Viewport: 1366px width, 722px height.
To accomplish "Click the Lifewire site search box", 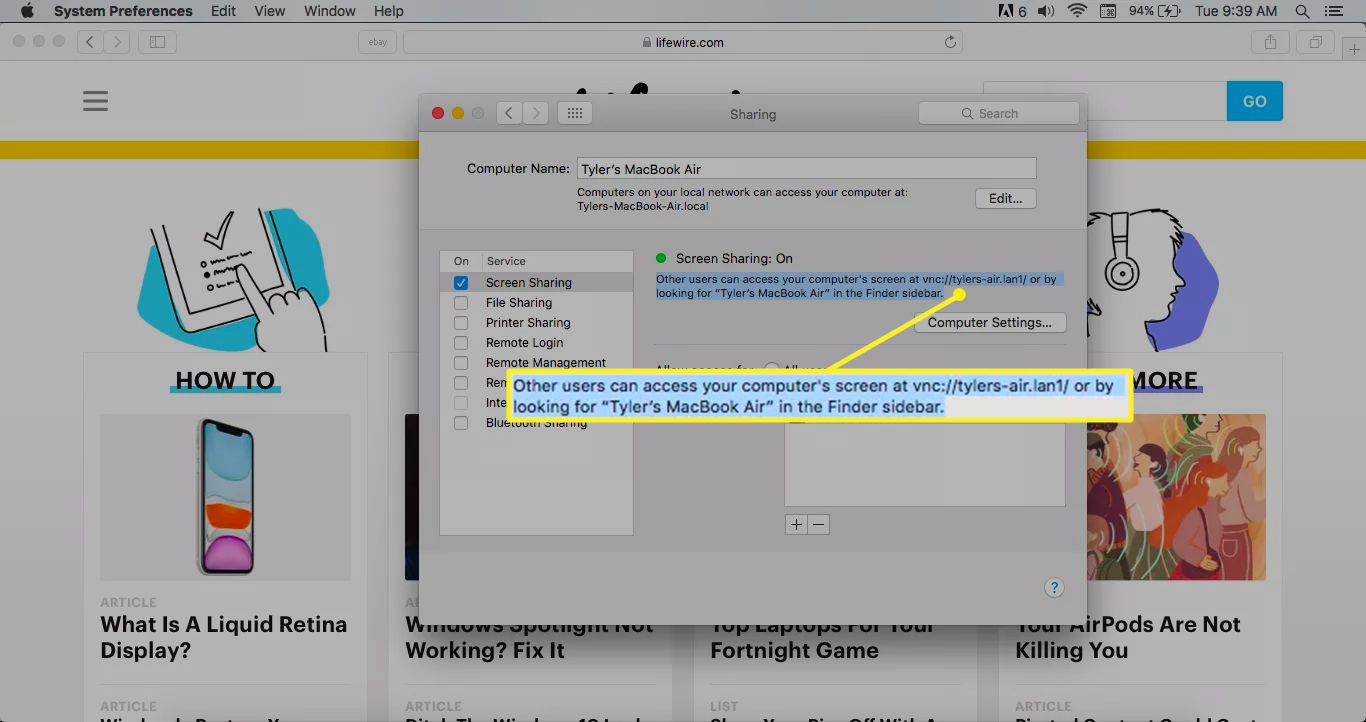I will (x=1105, y=101).
